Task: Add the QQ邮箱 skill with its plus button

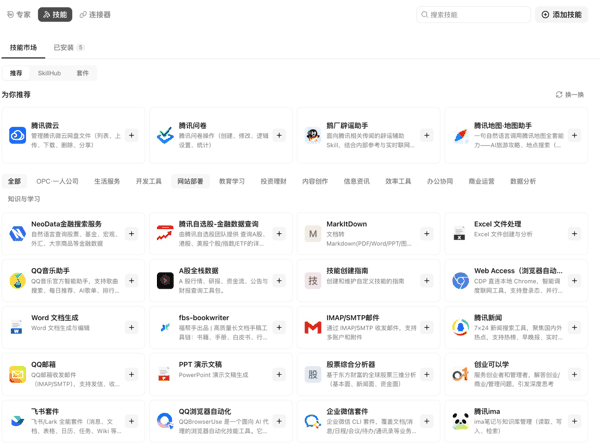Action: (x=131, y=375)
